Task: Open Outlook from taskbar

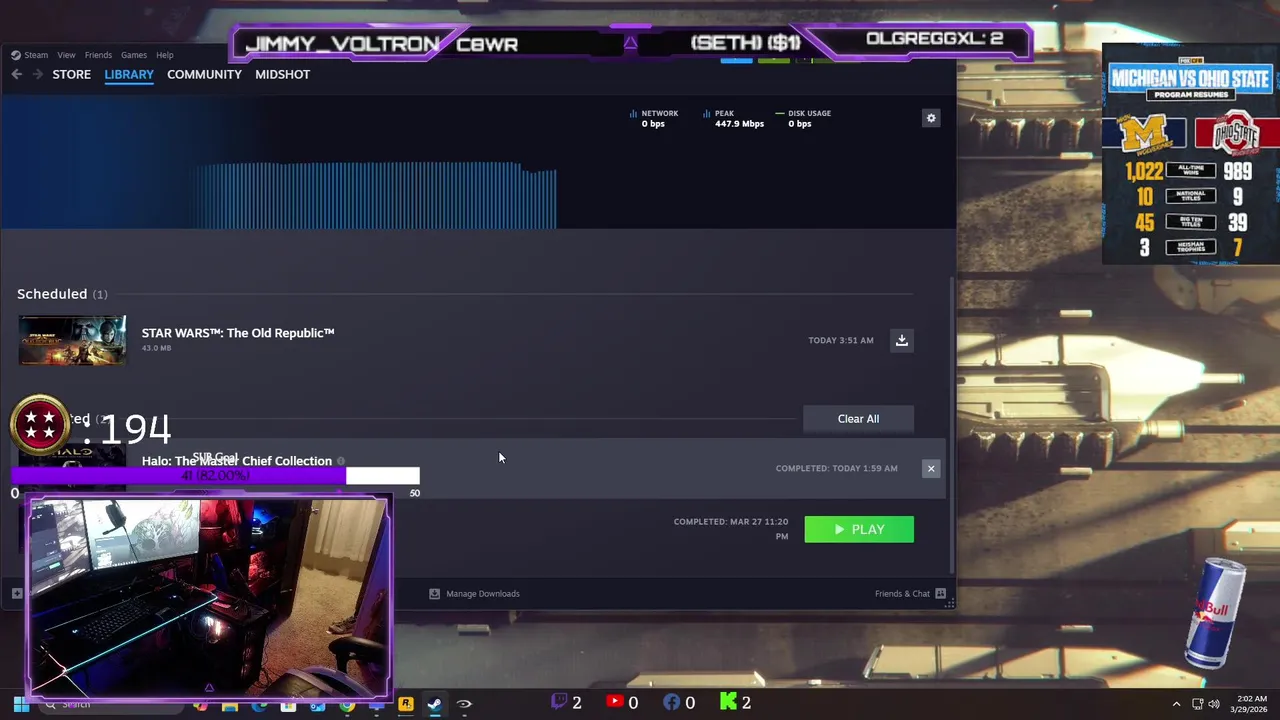Action: click(x=318, y=704)
